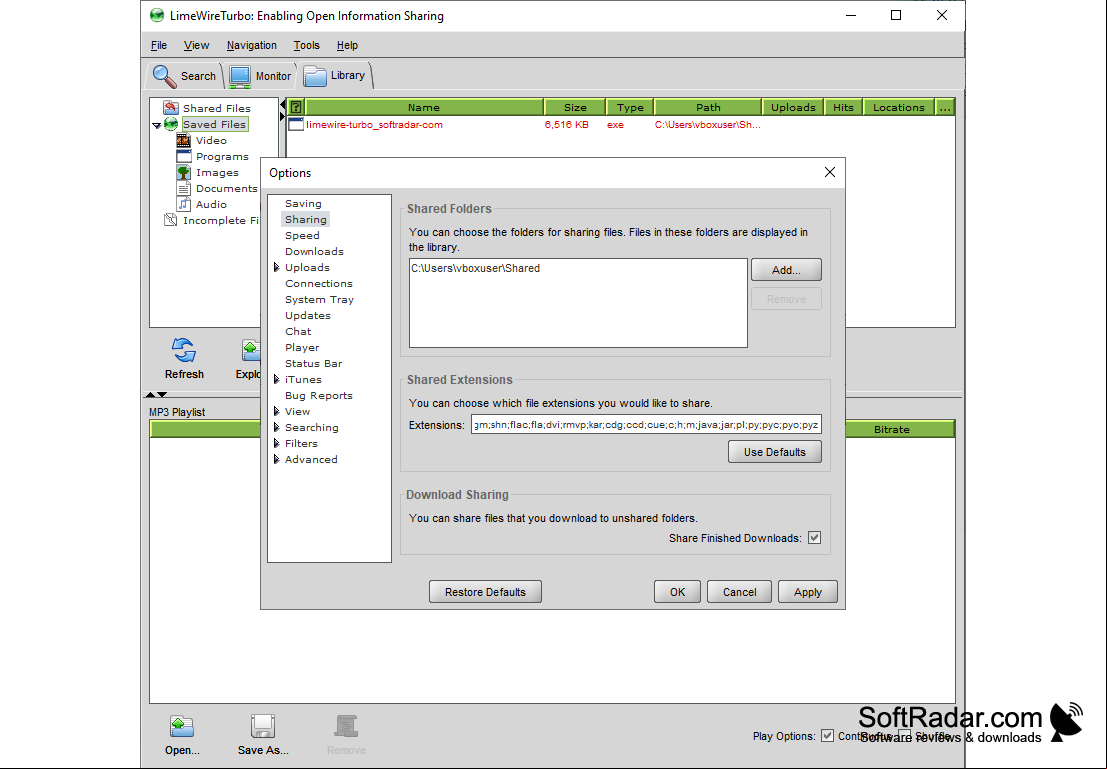Click the question mark column header icon
The height and width of the screenshot is (769, 1107).
pos(297,107)
